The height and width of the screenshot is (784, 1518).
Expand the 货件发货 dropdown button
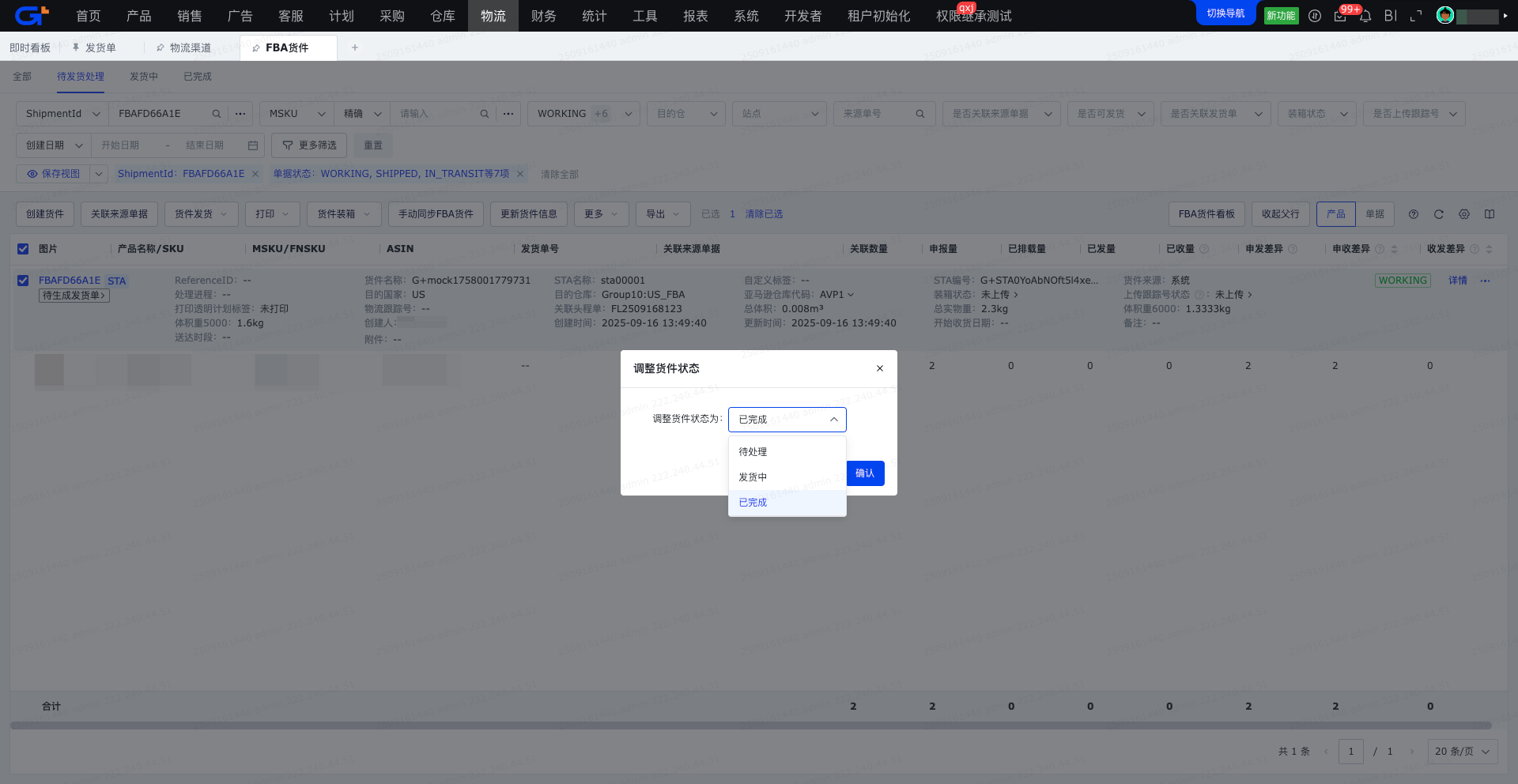click(x=202, y=214)
